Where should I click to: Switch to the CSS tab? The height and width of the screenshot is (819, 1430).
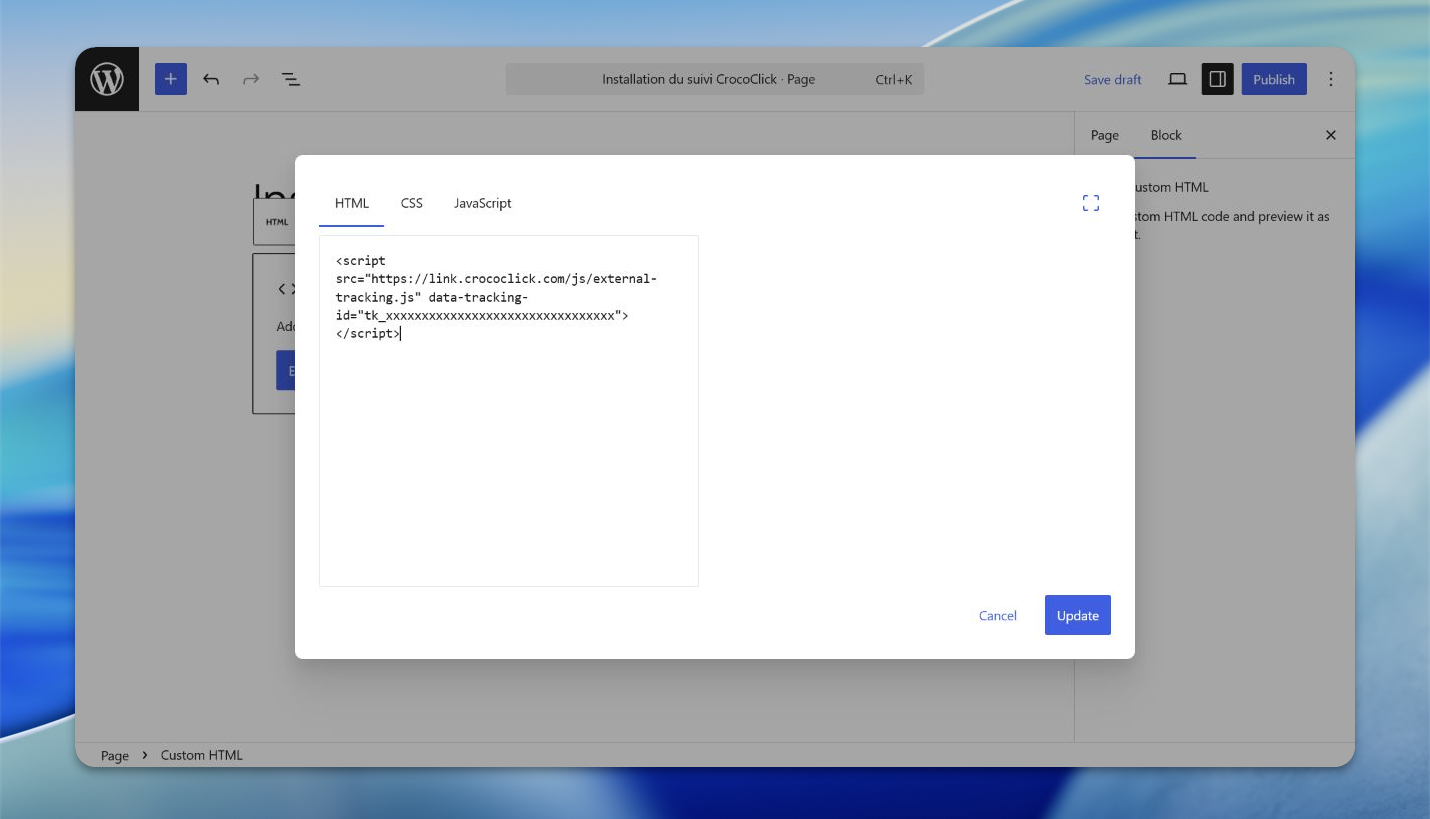tap(412, 203)
